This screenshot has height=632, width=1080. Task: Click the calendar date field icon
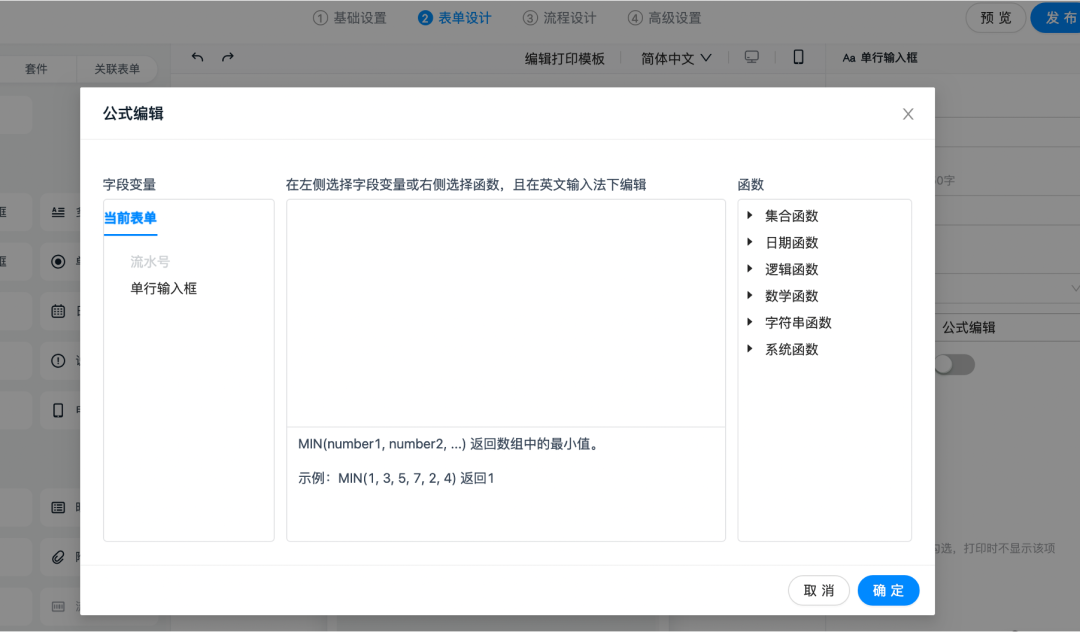(x=58, y=311)
